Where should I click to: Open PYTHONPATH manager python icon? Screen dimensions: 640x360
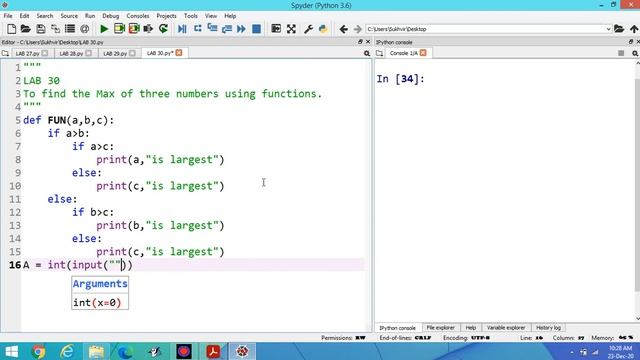[323, 29]
